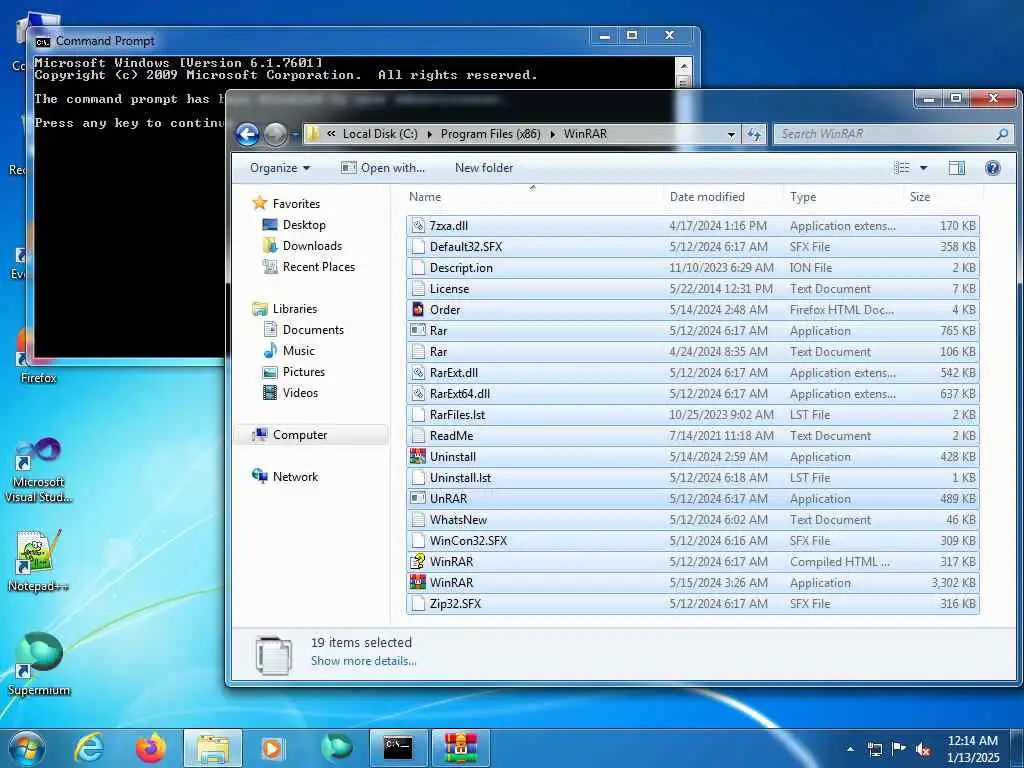1024x768 pixels.
Task: Open the Organize dropdown menu
Action: tap(280, 168)
